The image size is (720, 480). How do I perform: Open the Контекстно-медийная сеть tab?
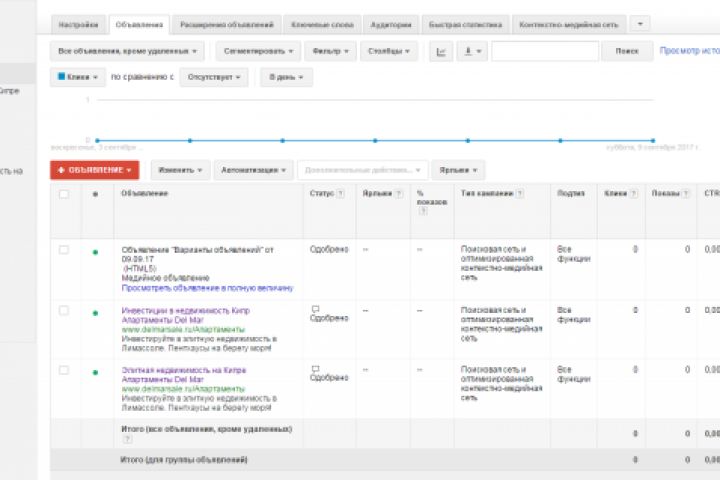point(568,25)
